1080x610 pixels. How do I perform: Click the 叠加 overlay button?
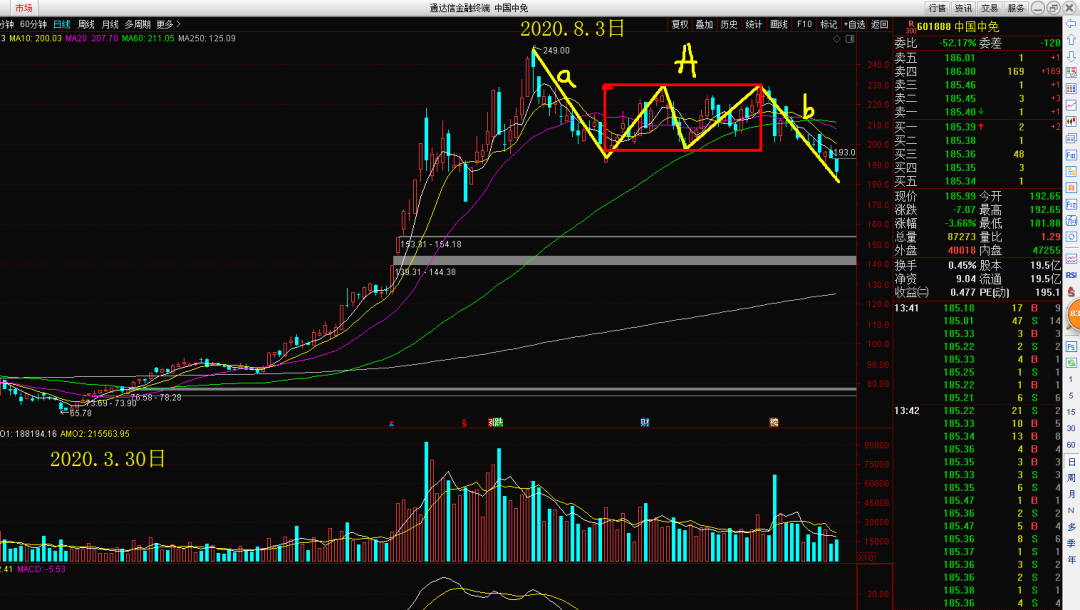click(704, 24)
